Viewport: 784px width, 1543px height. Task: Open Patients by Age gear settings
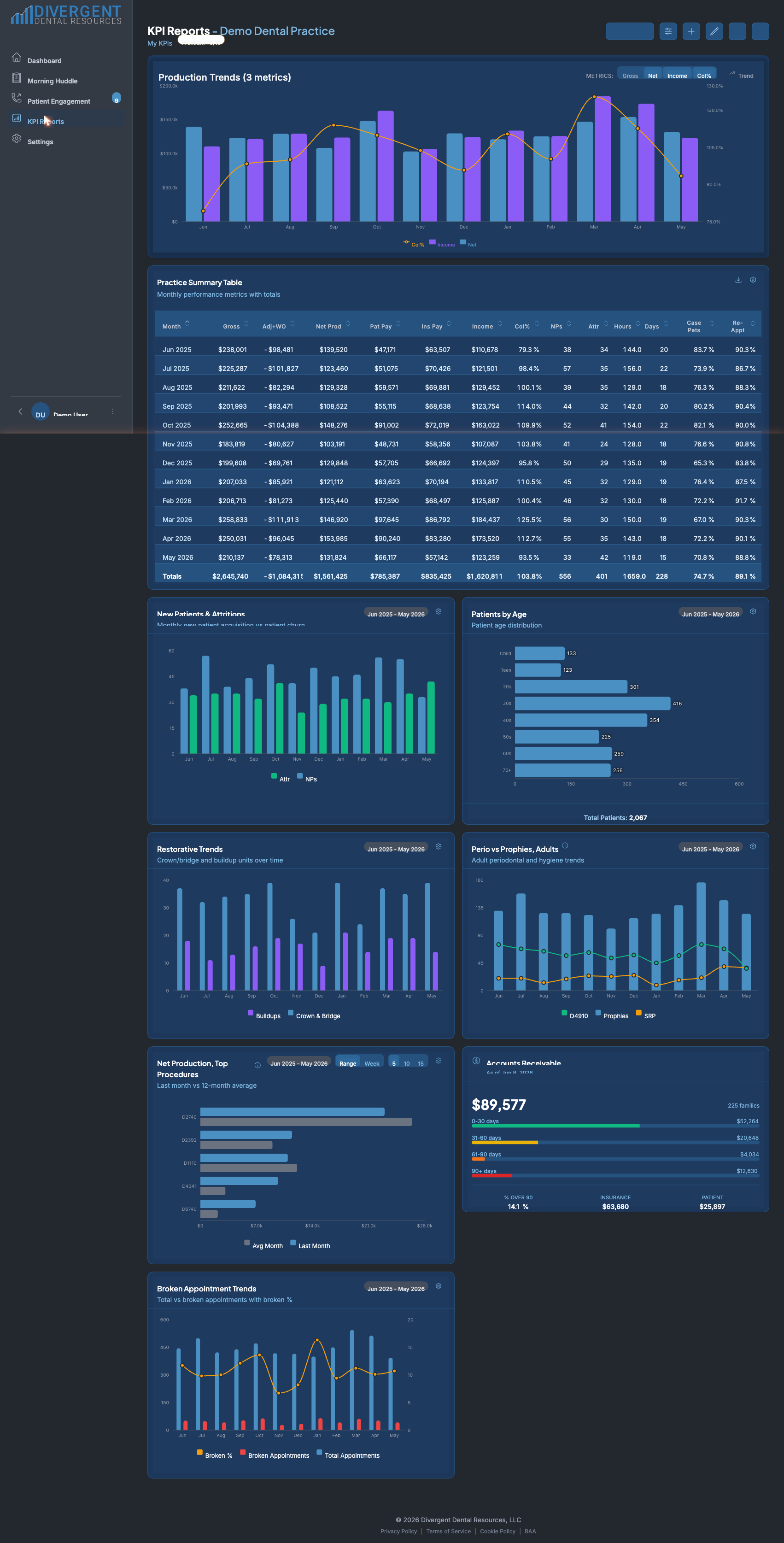pos(753,611)
